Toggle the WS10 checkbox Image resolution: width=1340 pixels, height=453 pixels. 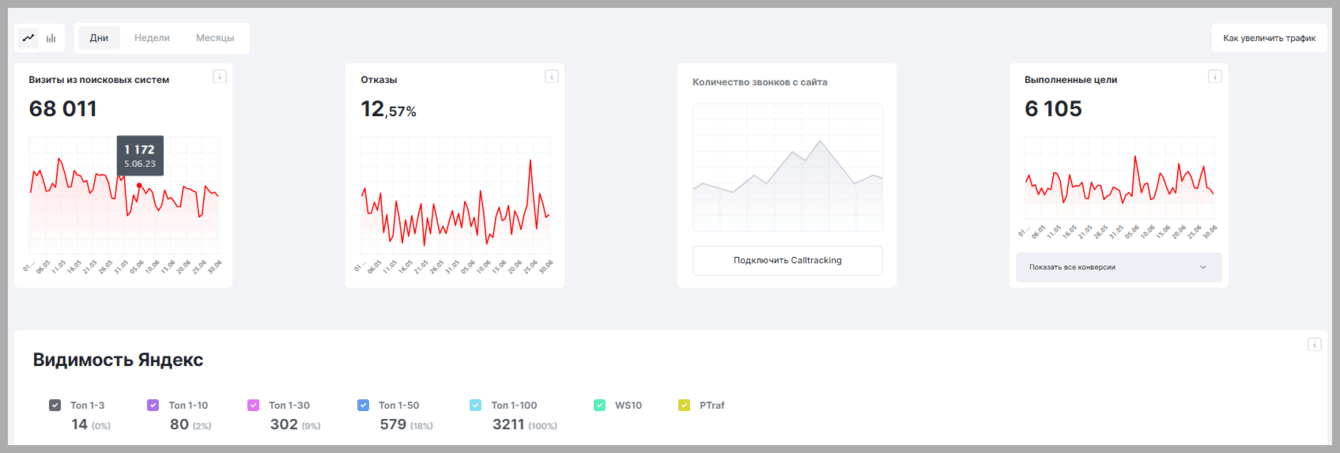[599, 405]
